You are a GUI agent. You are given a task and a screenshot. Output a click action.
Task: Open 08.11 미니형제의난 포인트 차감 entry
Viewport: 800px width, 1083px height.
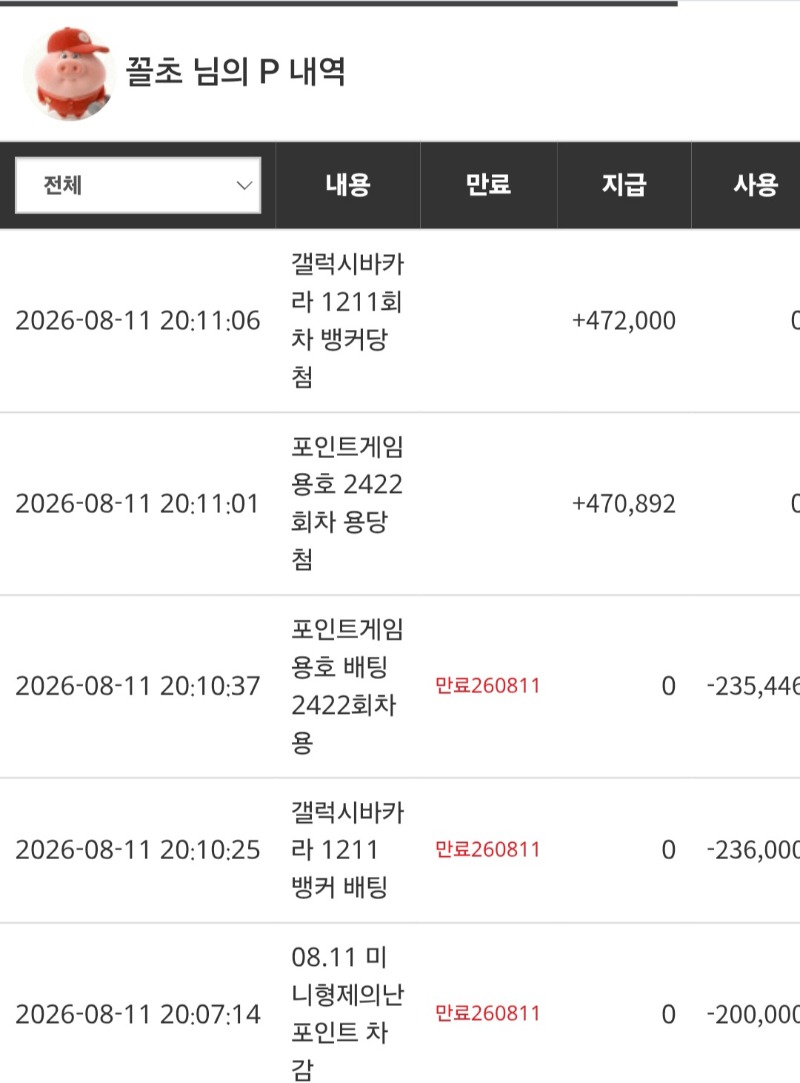pos(347,1013)
